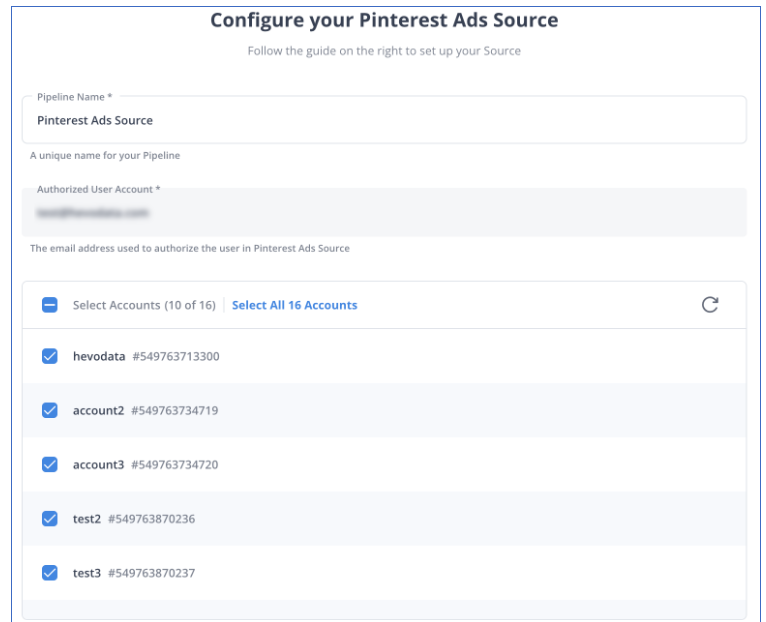
Task: Click account ID #549763870236
Action: click(x=151, y=519)
